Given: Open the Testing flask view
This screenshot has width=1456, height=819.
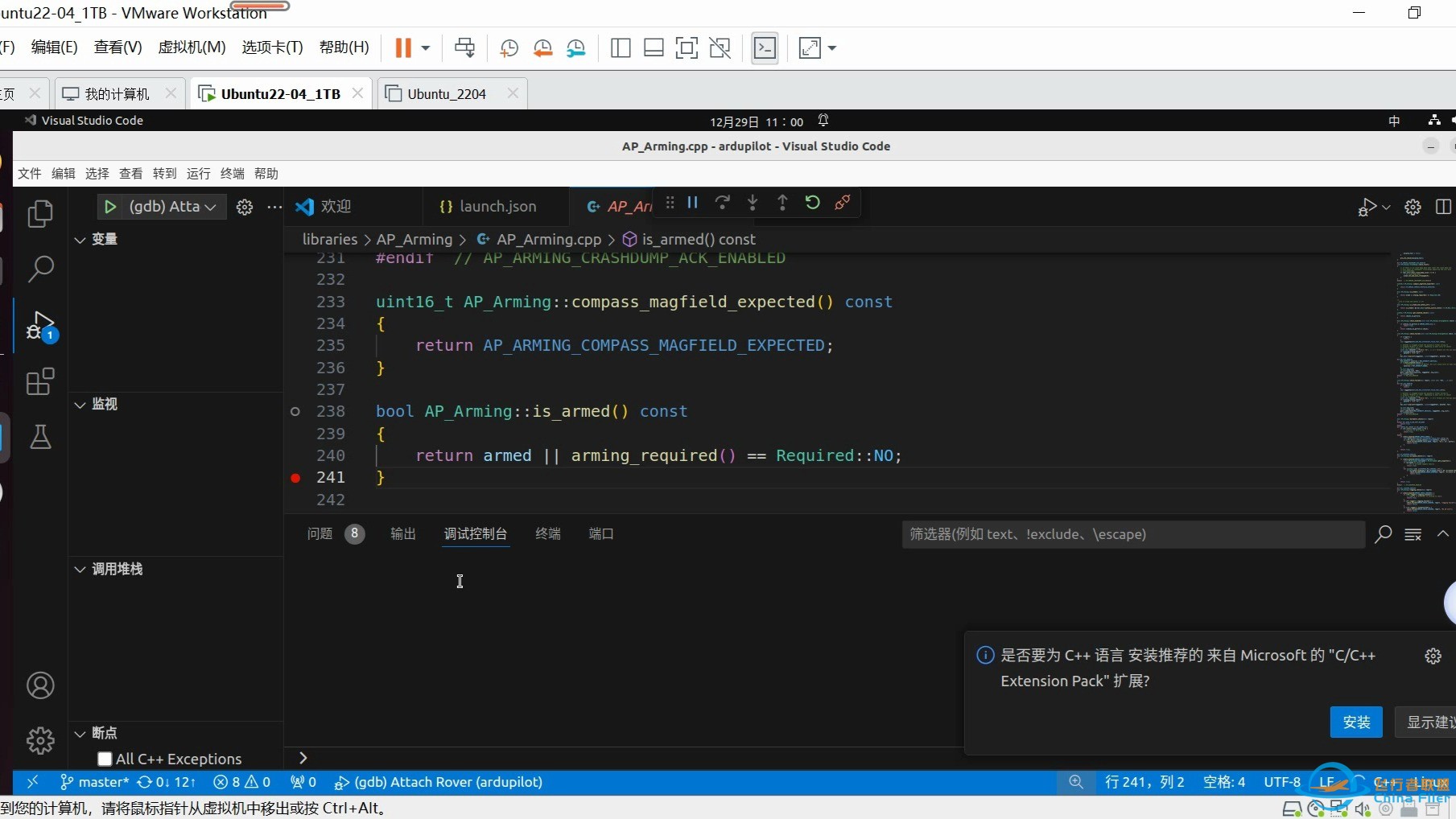Looking at the screenshot, I should tap(40, 437).
